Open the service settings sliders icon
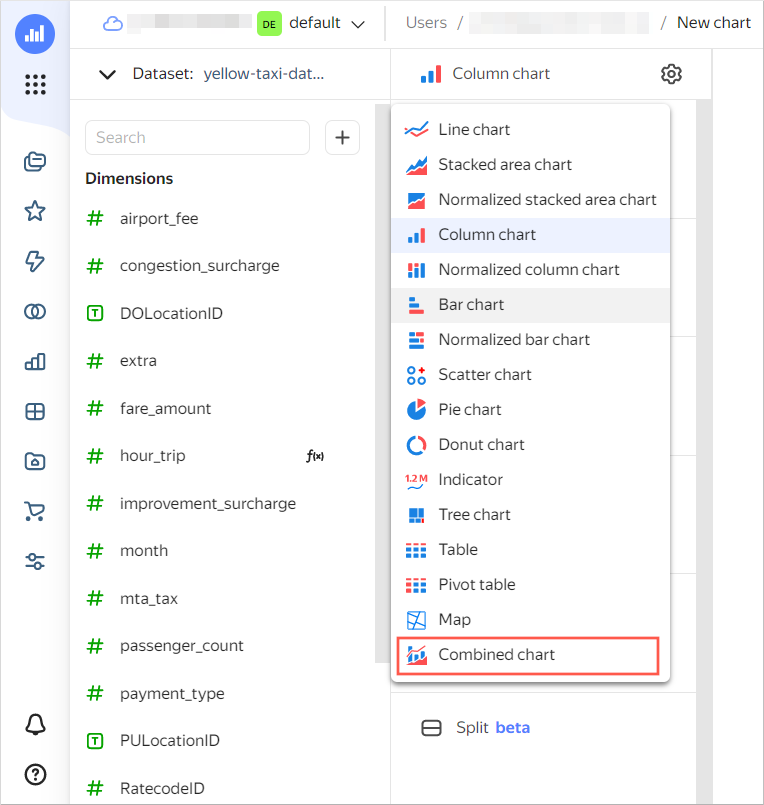The image size is (764, 805). tap(35, 561)
